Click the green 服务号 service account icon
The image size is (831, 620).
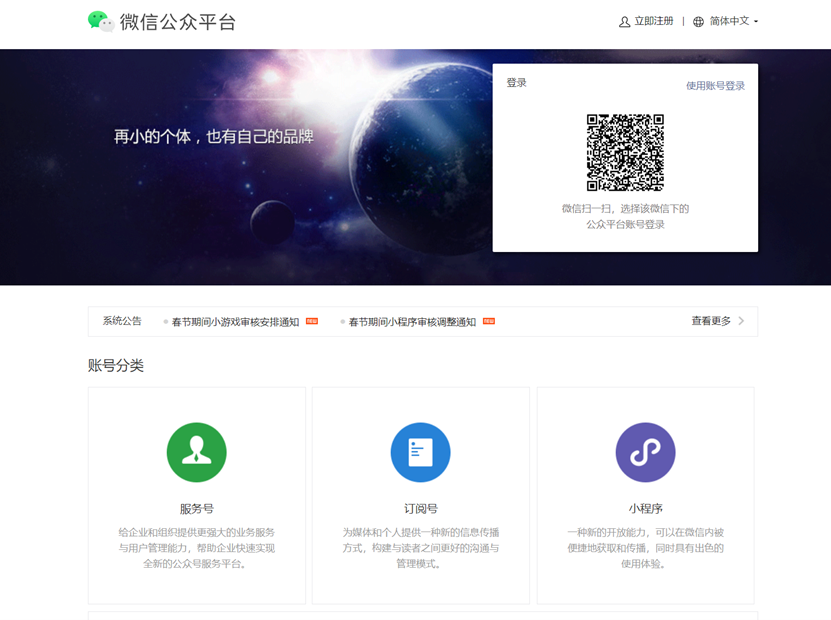[197, 452]
